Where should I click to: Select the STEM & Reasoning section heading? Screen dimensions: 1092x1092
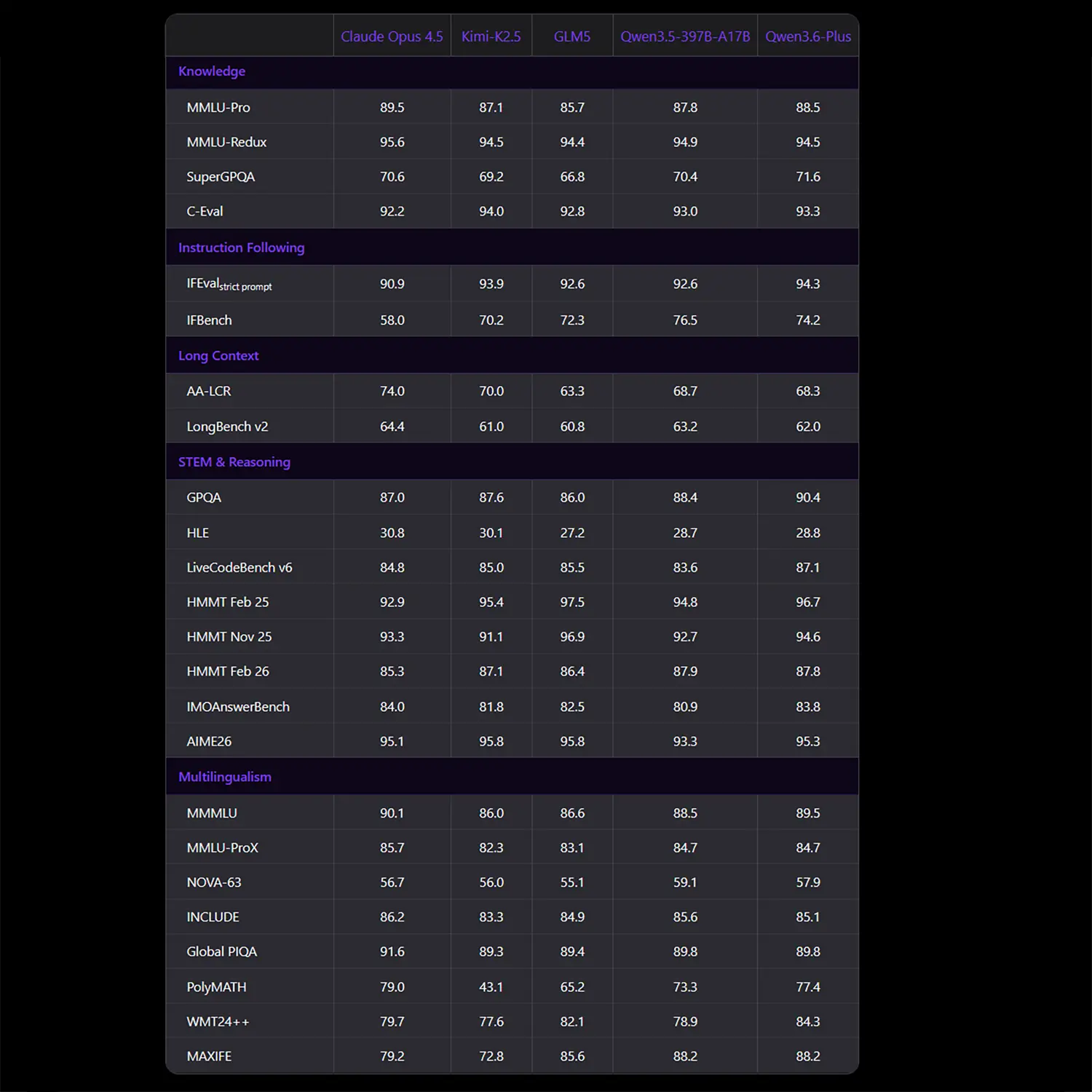pos(234,462)
